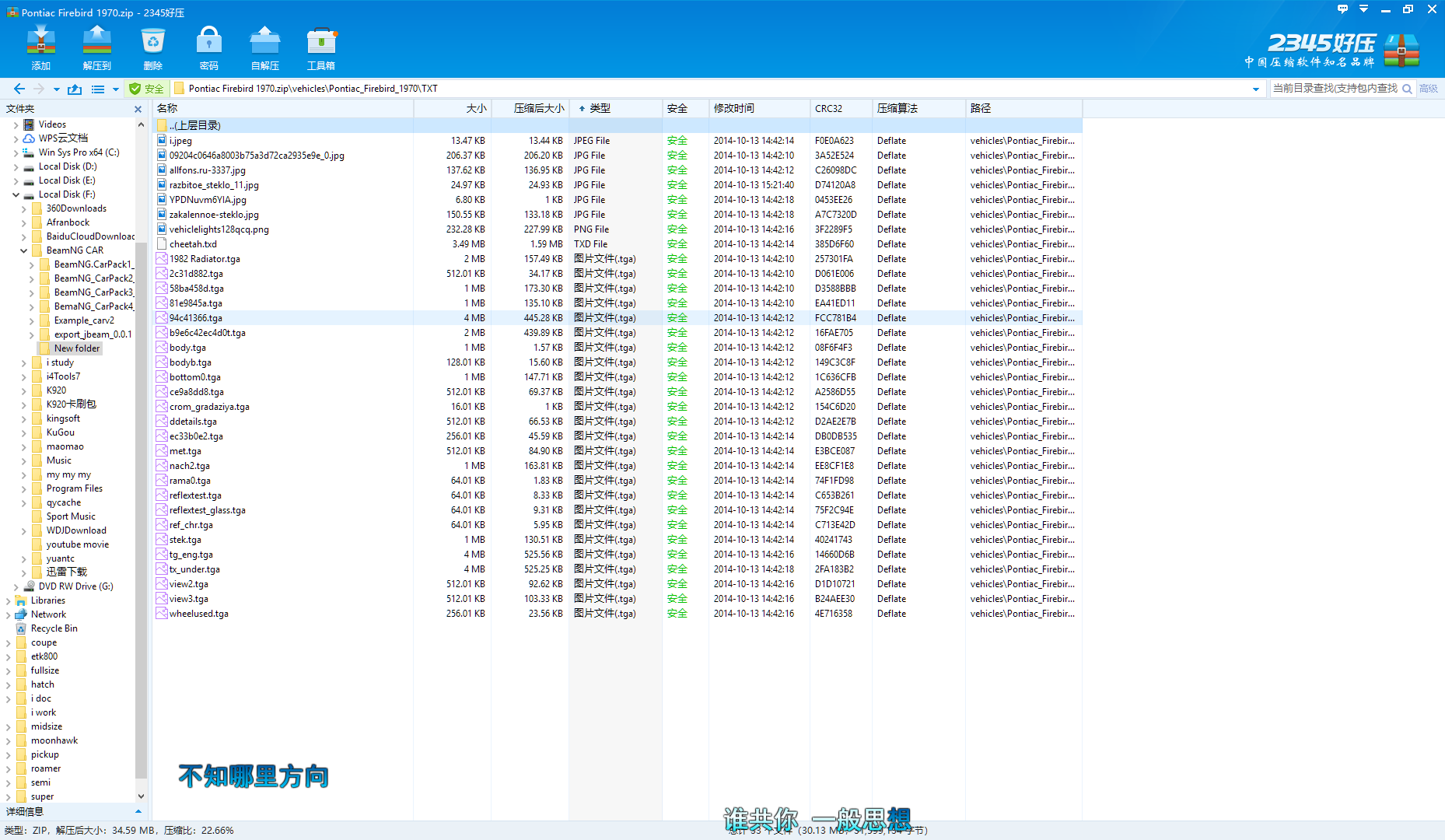Expand the Program Files folder node

[x=23, y=488]
